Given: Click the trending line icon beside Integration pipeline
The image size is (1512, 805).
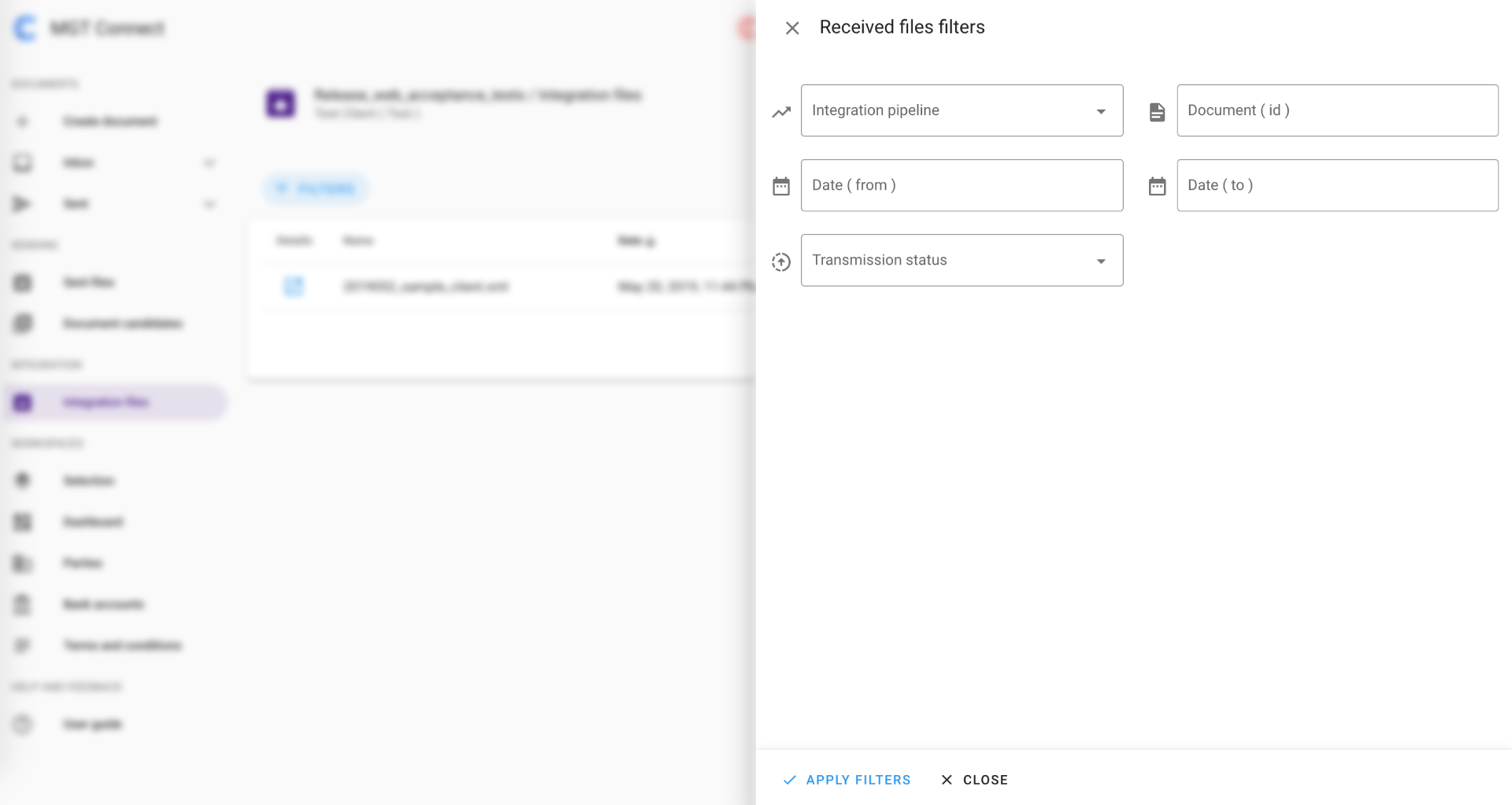Looking at the screenshot, I should (x=781, y=112).
